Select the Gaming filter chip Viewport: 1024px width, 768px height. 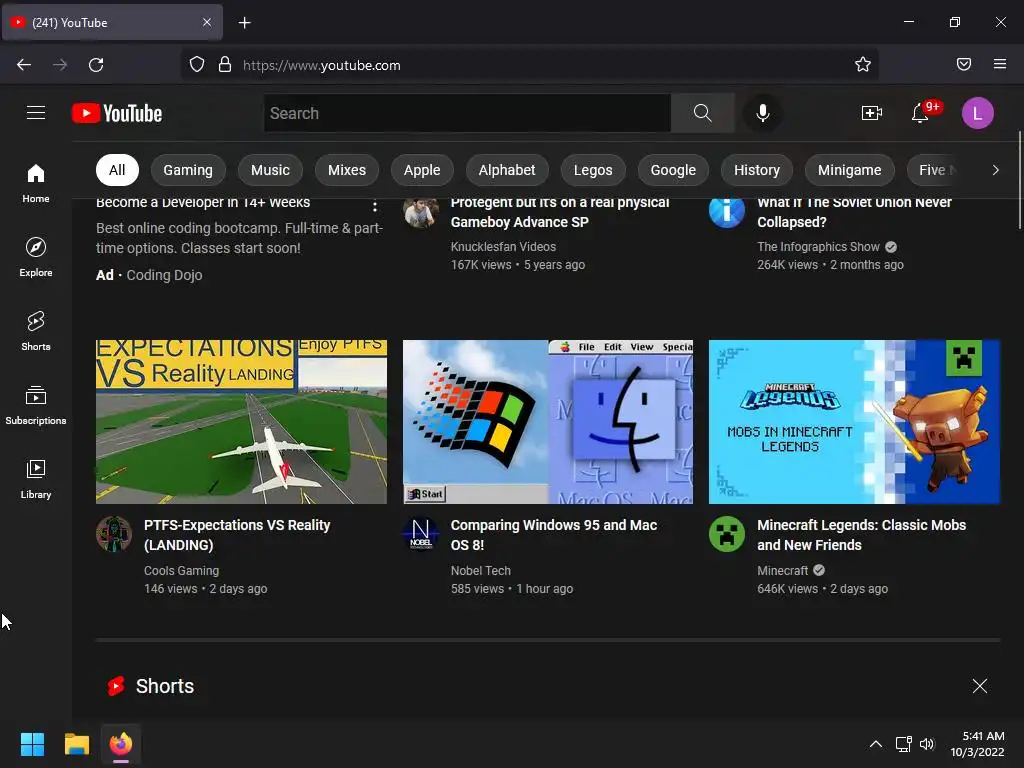click(x=188, y=170)
